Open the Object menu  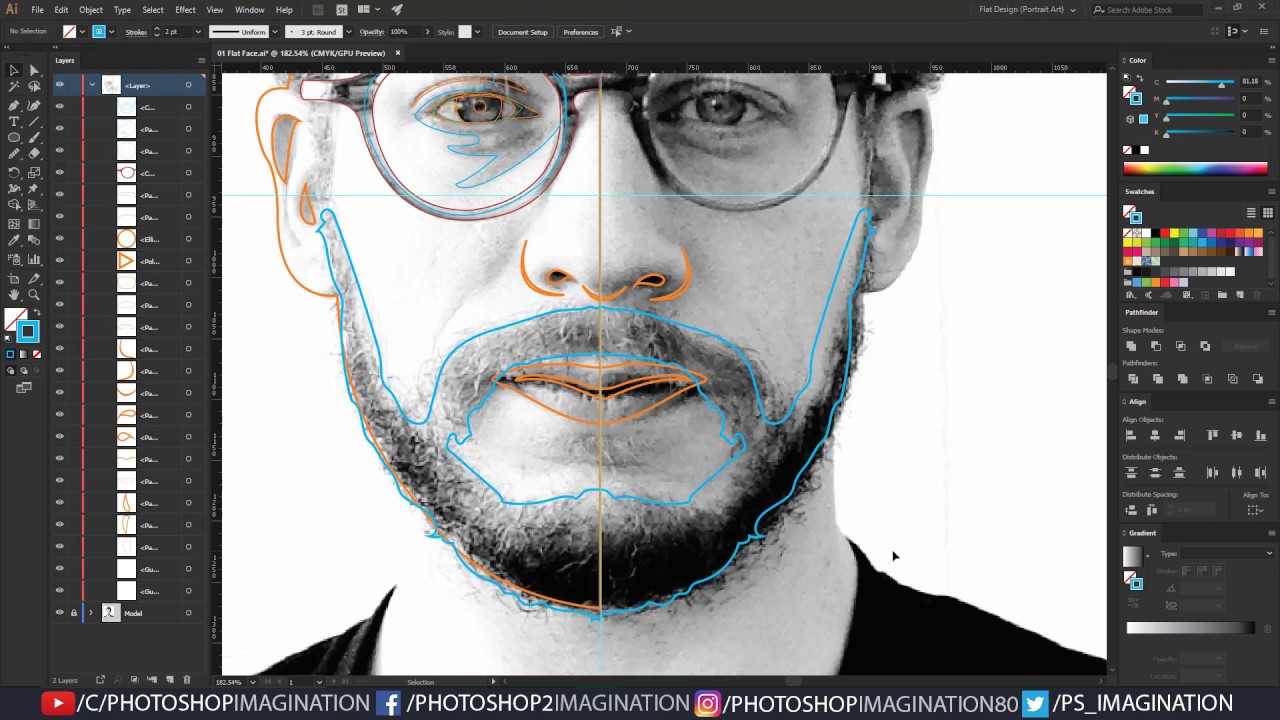[91, 10]
